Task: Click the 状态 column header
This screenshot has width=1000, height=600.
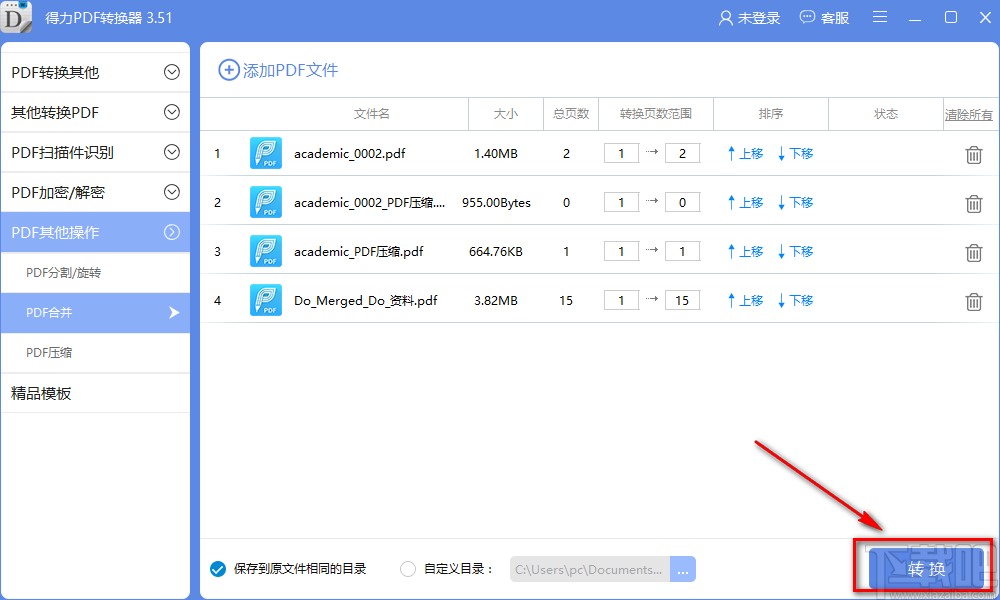Action: (x=885, y=113)
